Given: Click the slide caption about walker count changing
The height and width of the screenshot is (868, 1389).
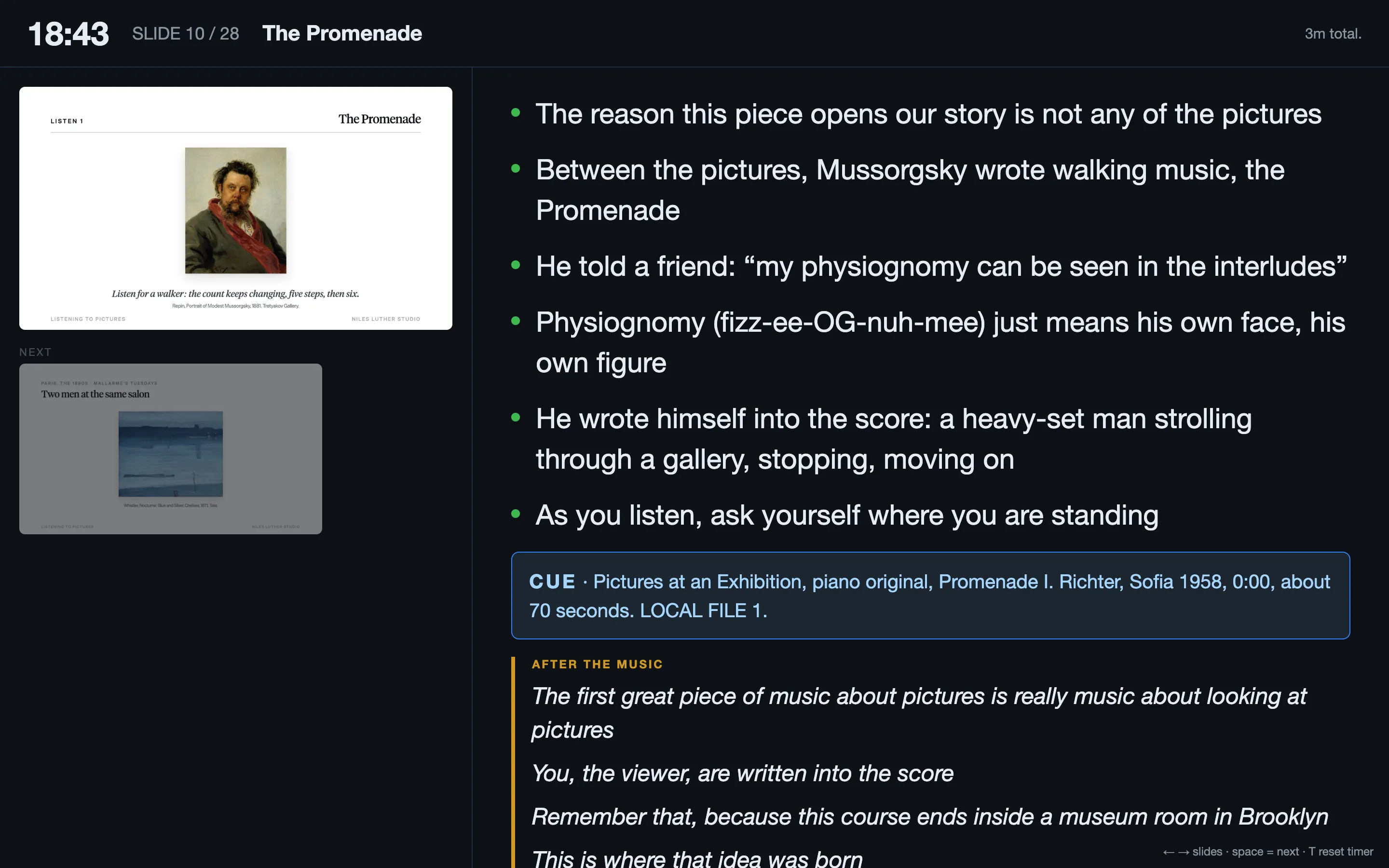Looking at the screenshot, I should [x=235, y=294].
